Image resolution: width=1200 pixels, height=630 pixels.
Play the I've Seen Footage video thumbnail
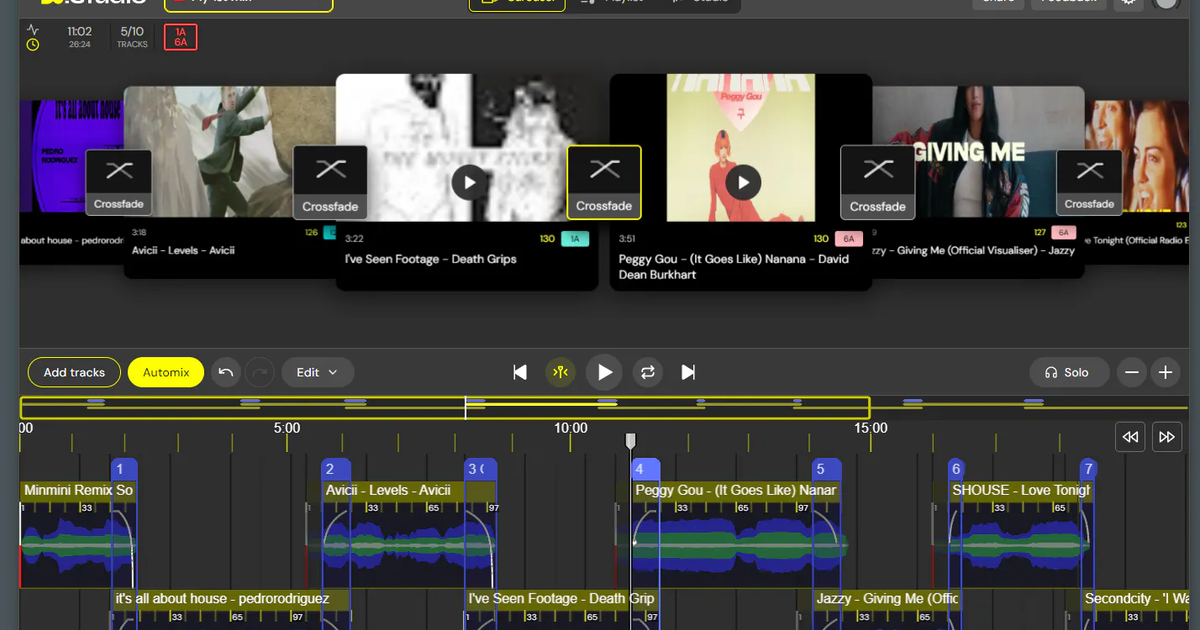[x=469, y=182]
